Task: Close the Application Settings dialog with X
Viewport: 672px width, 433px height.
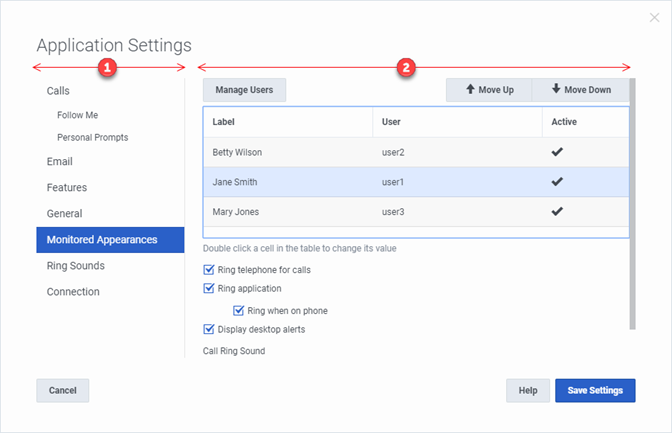Action: (654, 18)
